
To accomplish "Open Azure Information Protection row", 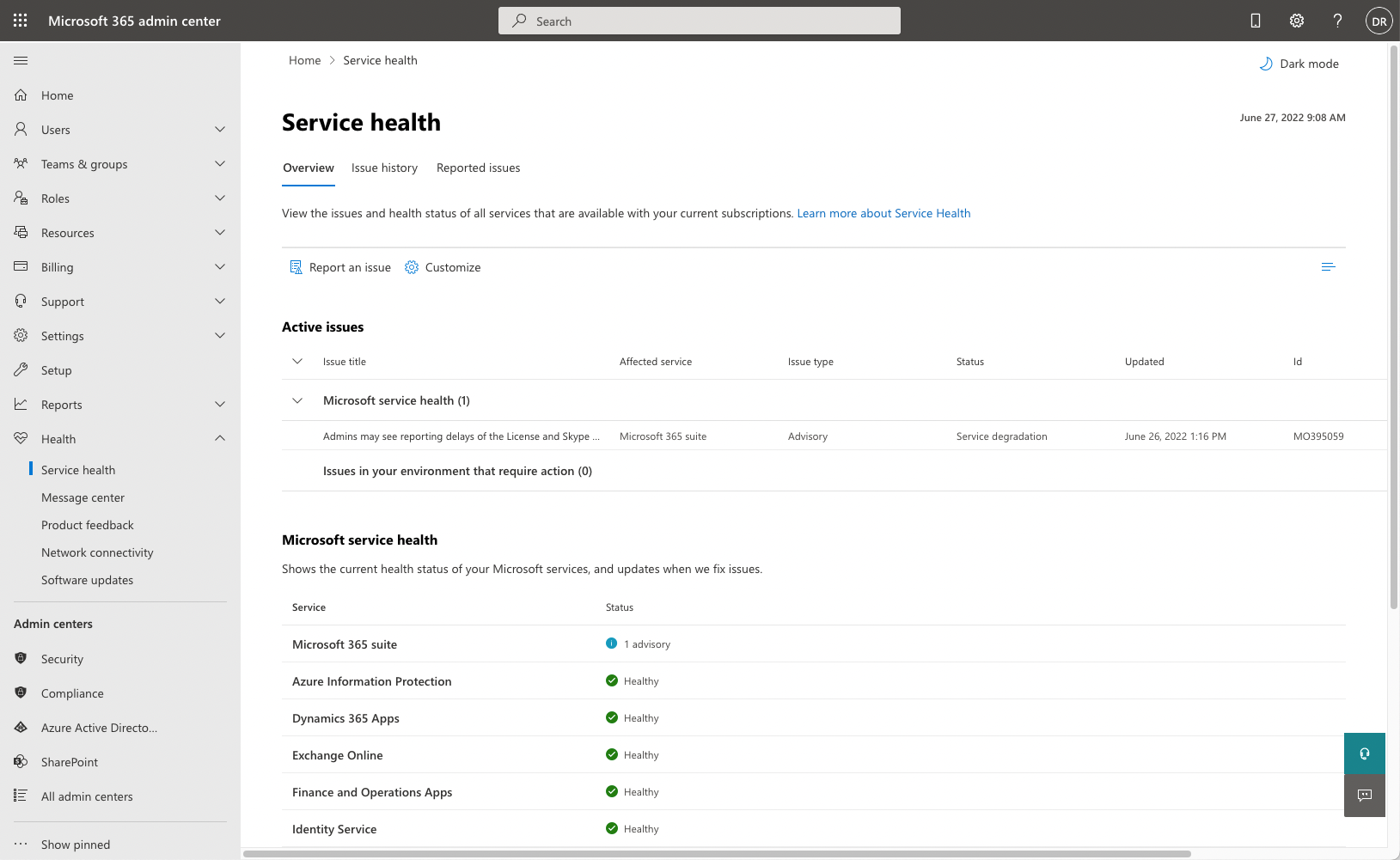I will pos(813,680).
